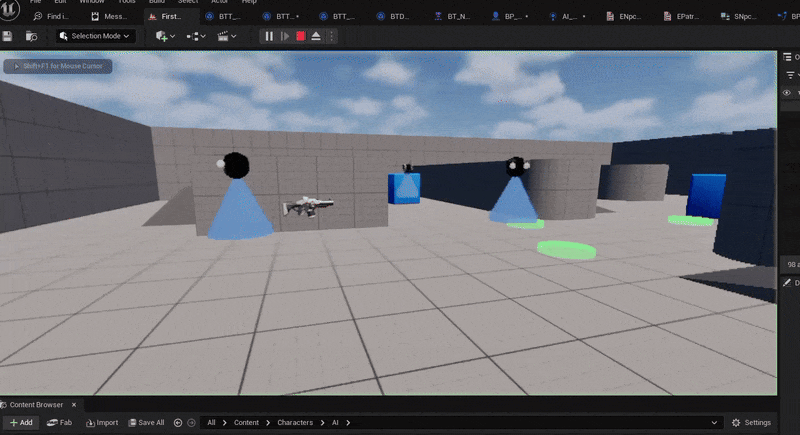Toggle the Outliner visibility eye column
Viewport: 800px width, 435px height.
pos(787,93)
